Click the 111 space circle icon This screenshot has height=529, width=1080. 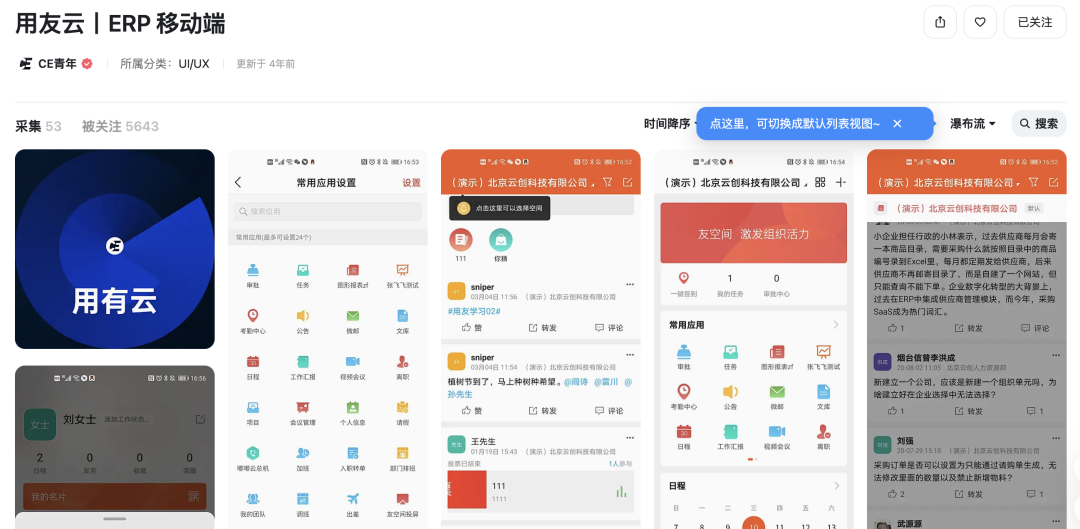pos(461,240)
